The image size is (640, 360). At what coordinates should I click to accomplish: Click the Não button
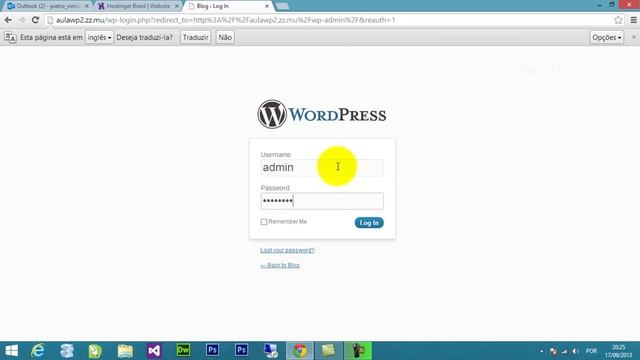coord(225,37)
